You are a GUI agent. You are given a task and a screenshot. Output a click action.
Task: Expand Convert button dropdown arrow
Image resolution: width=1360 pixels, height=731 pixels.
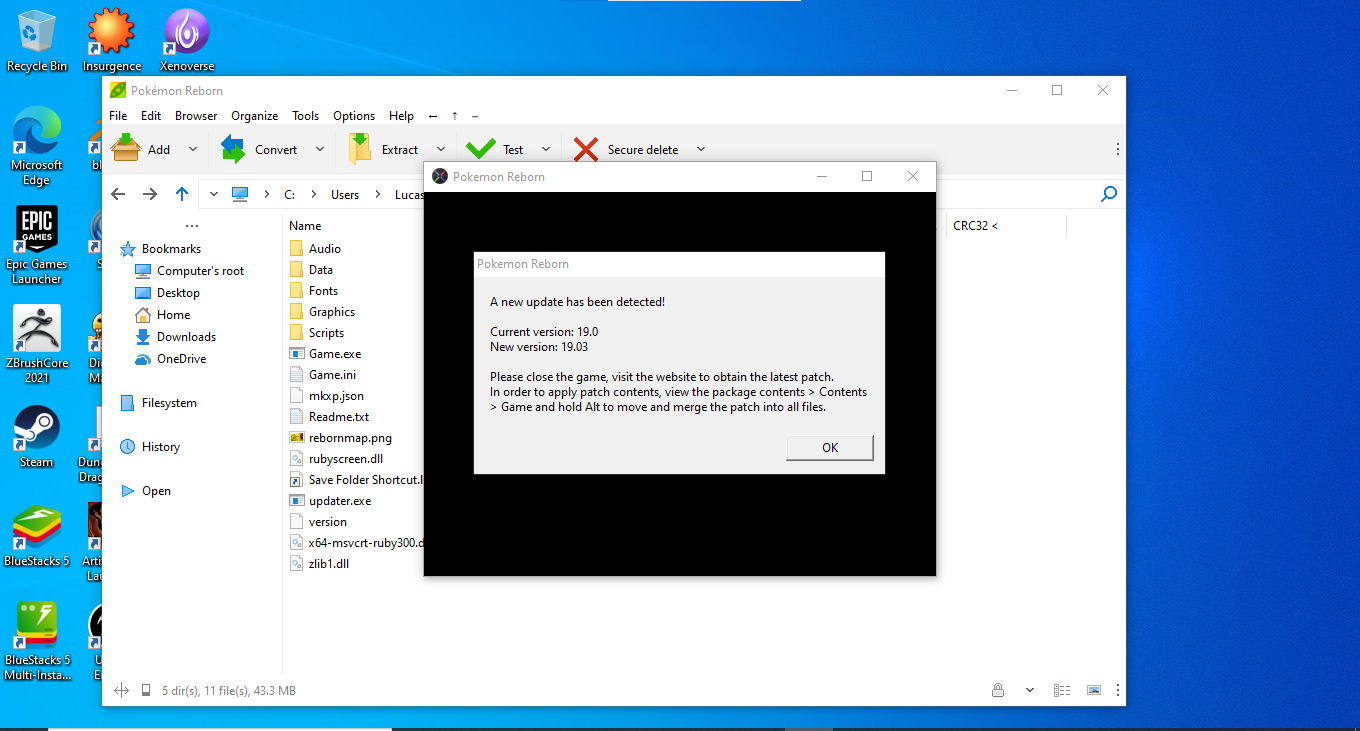(x=319, y=149)
